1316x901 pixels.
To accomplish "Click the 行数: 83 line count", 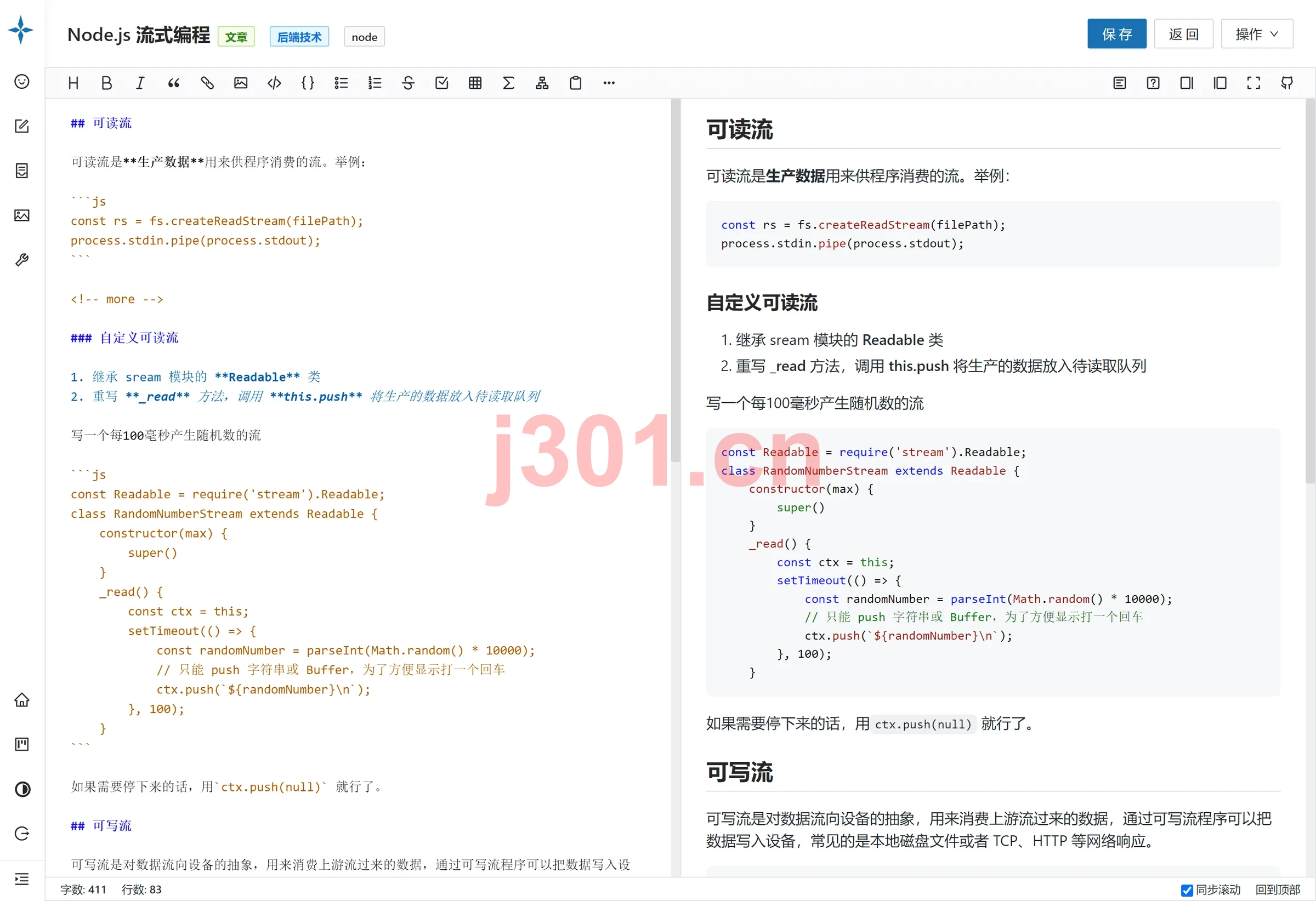I will tap(141, 889).
